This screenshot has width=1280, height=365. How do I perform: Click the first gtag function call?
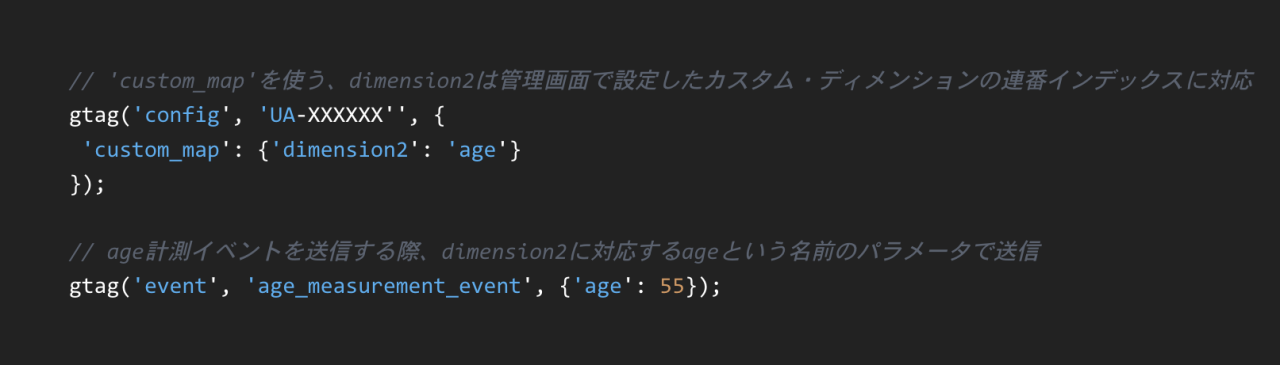(95, 115)
